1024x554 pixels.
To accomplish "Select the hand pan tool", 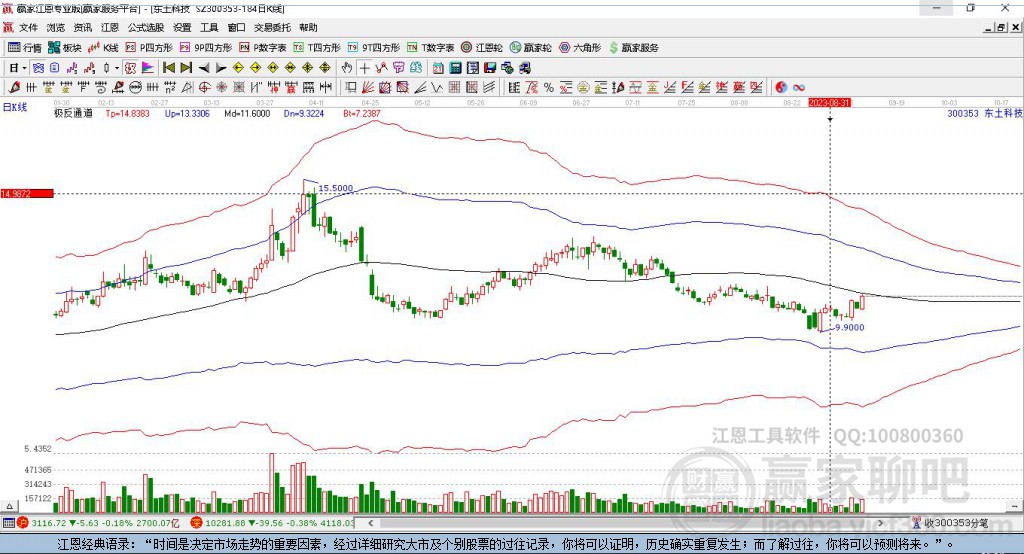I will (x=347, y=68).
